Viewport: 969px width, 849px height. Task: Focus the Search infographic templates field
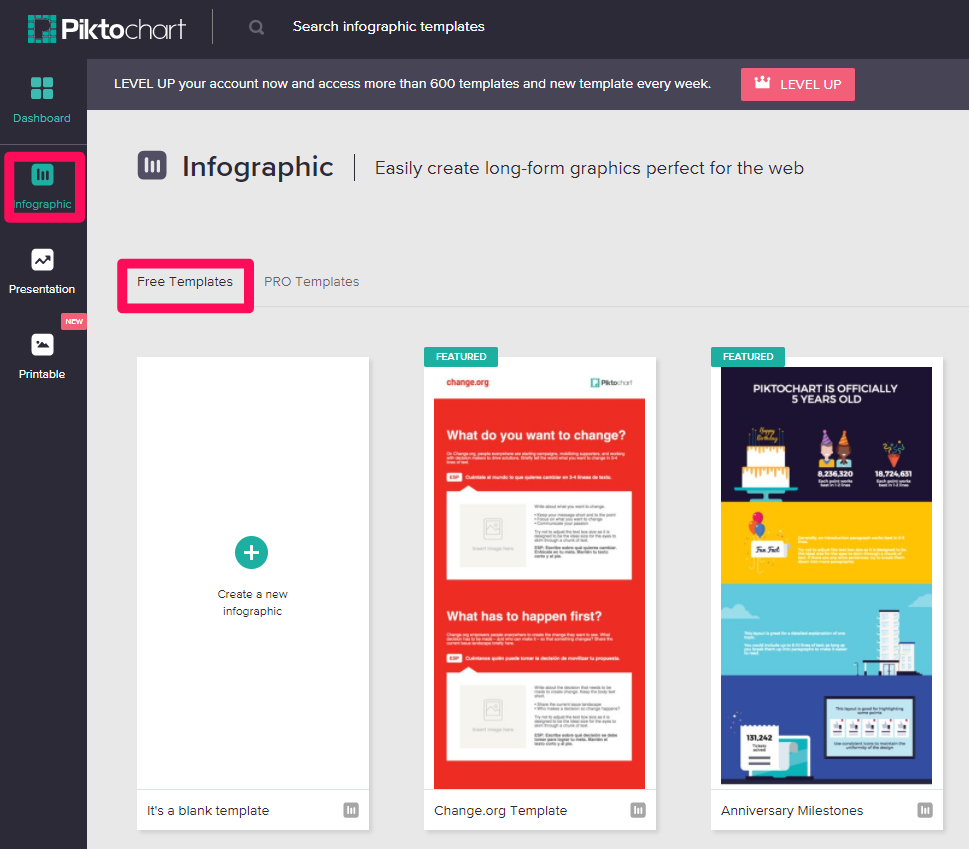(x=388, y=27)
